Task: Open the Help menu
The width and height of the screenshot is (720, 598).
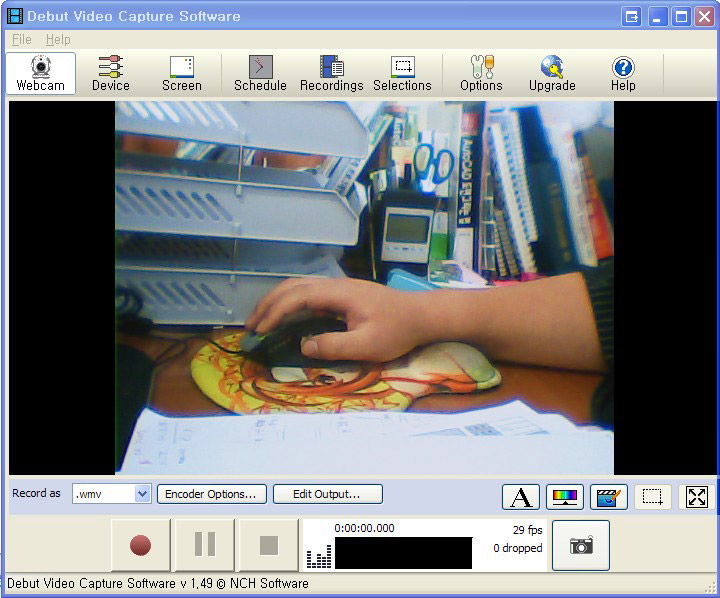Action: pyautogui.click(x=58, y=40)
